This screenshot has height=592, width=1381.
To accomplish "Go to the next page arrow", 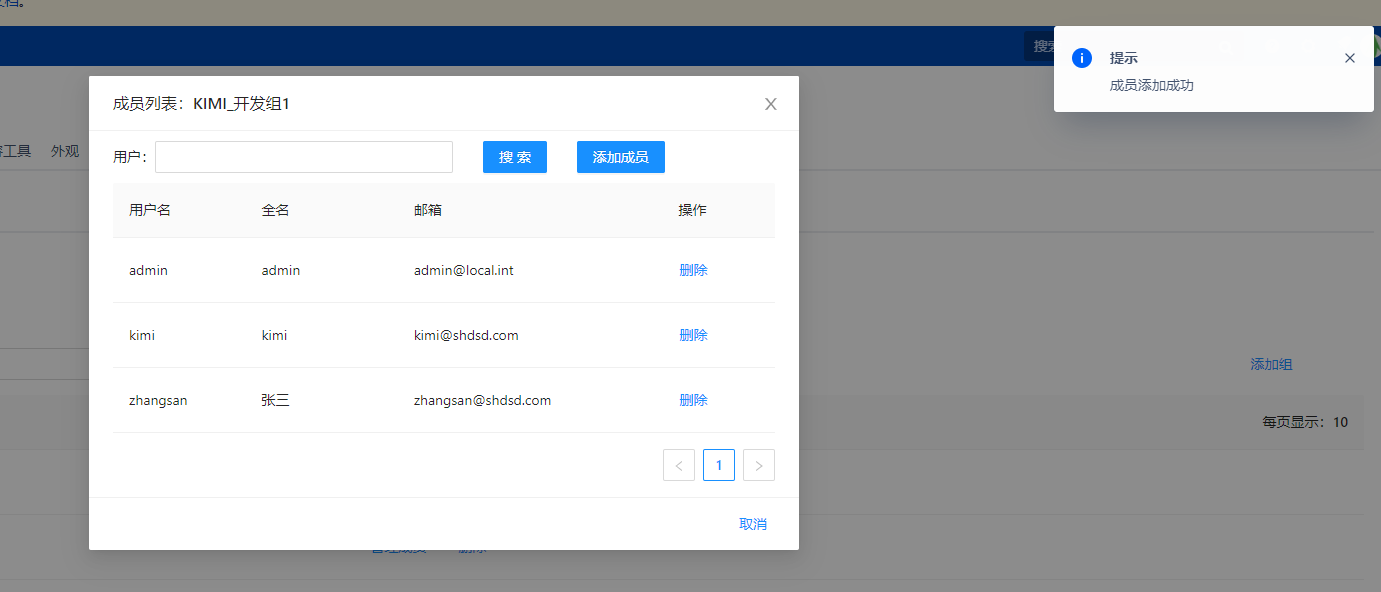I will point(758,465).
